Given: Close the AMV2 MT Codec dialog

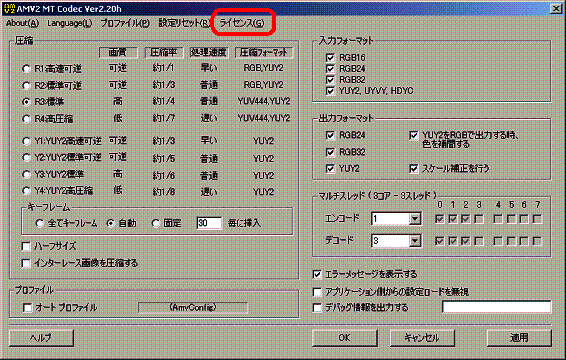Looking at the screenshot, I should point(555,8).
